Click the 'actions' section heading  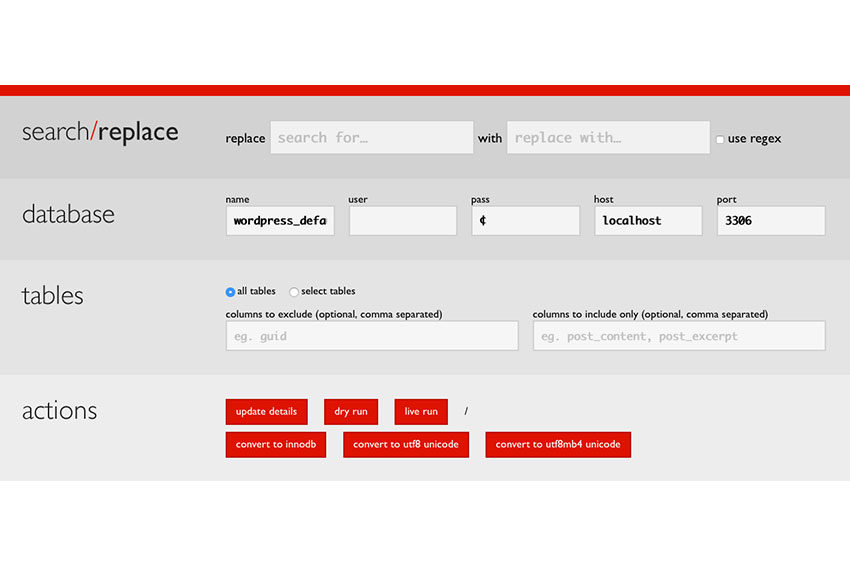pyautogui.click(x=60, y=411)
